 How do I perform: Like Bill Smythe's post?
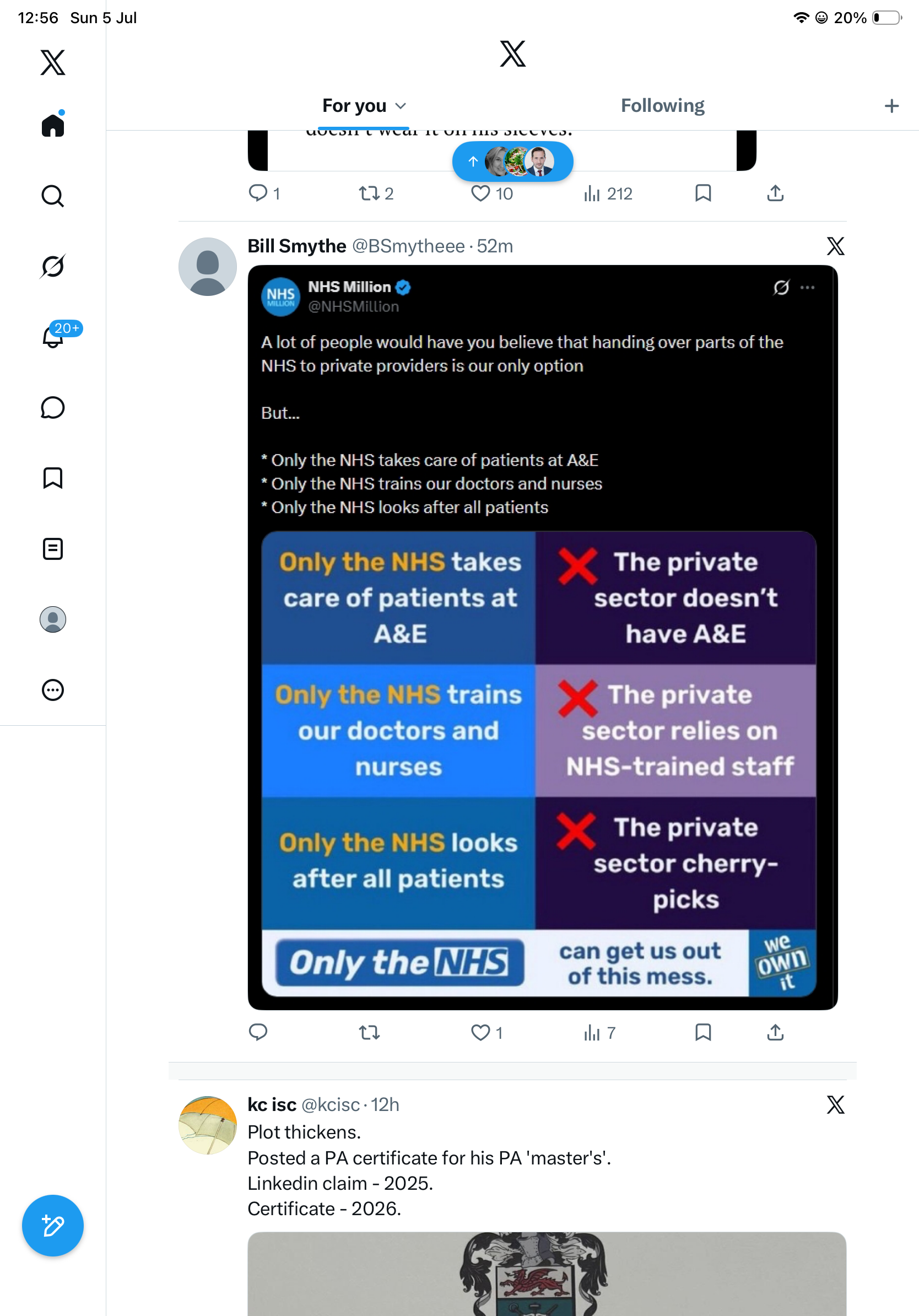(x=486, y=1032)
